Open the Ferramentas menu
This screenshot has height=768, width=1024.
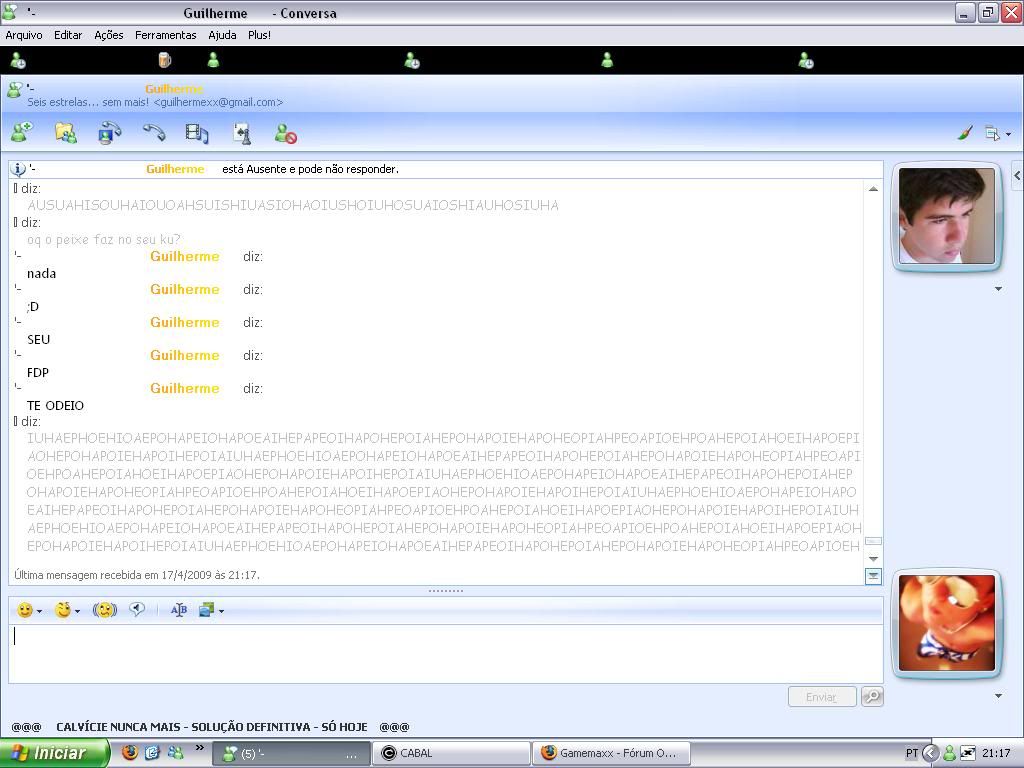tap(166, 35)
